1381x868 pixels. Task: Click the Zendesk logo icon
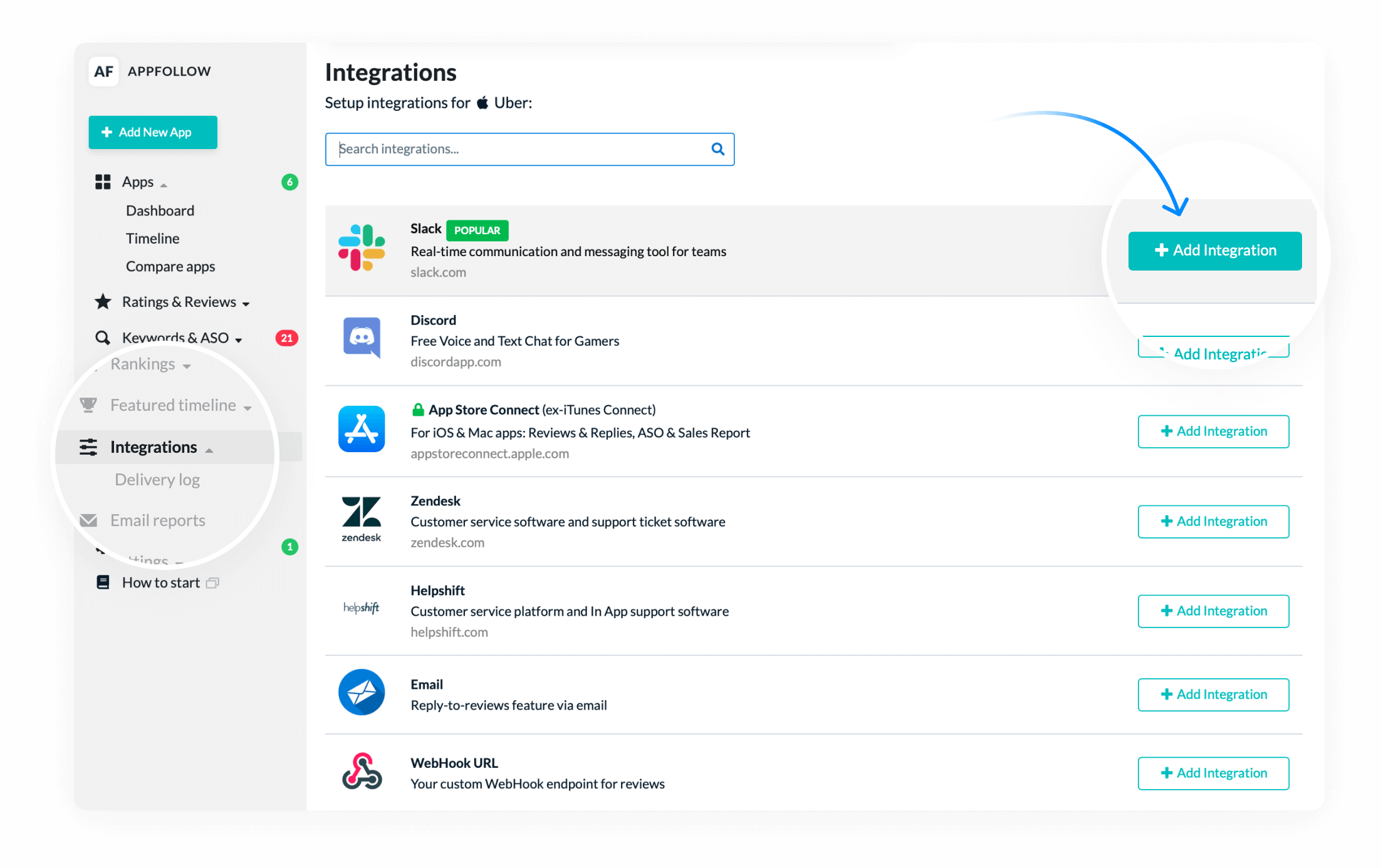362,519
